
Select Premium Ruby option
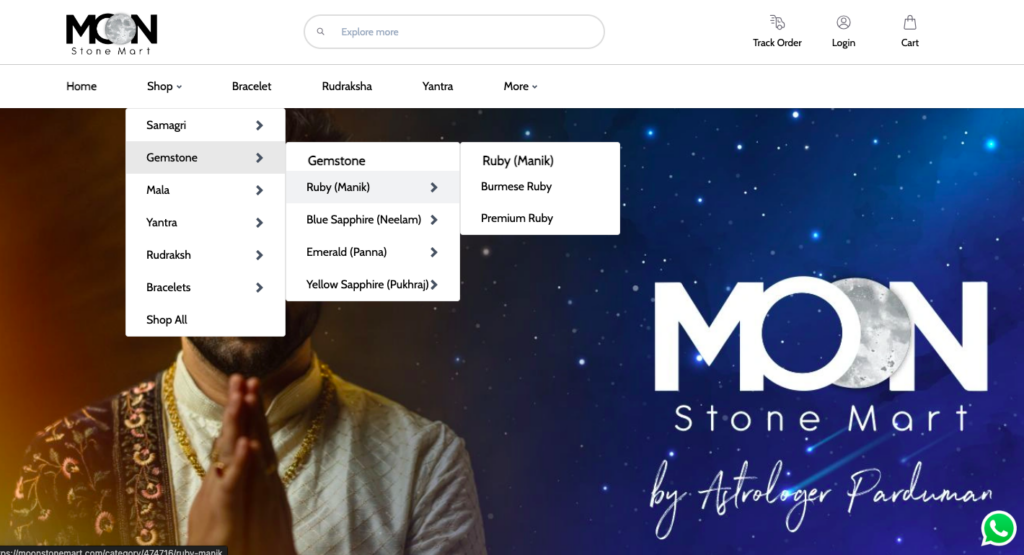[x=517, y=218]
